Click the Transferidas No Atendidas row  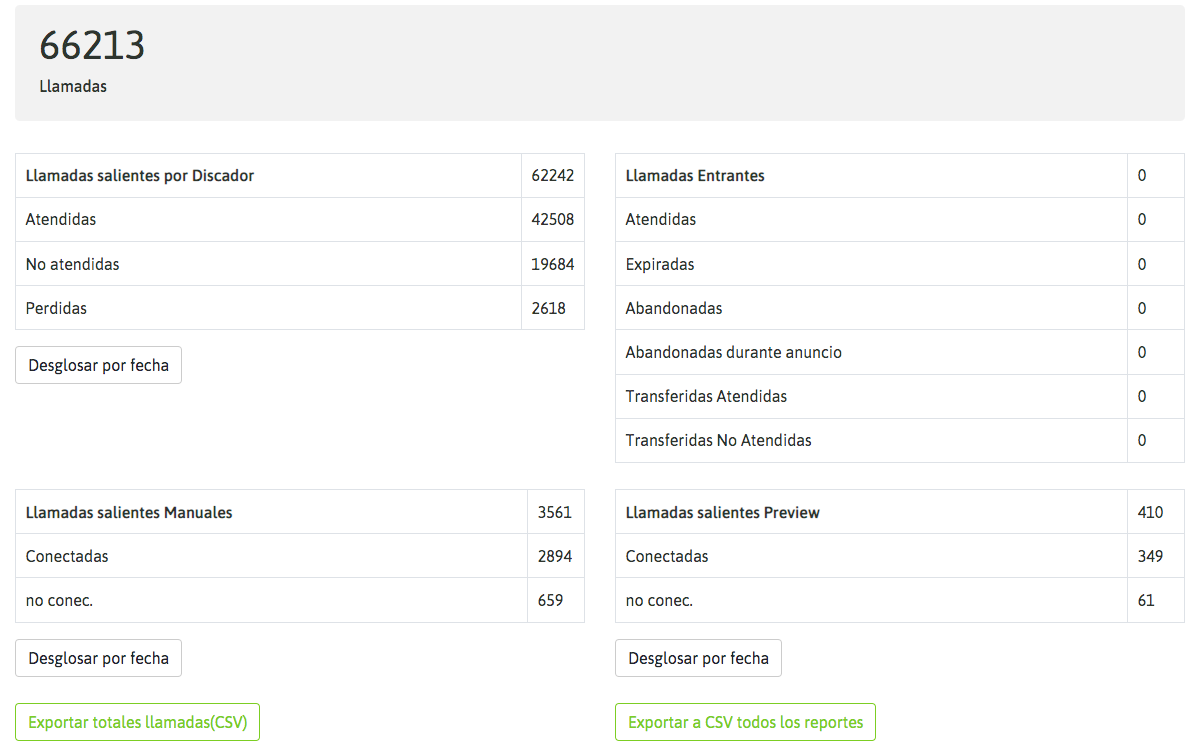tap(718, 440)
